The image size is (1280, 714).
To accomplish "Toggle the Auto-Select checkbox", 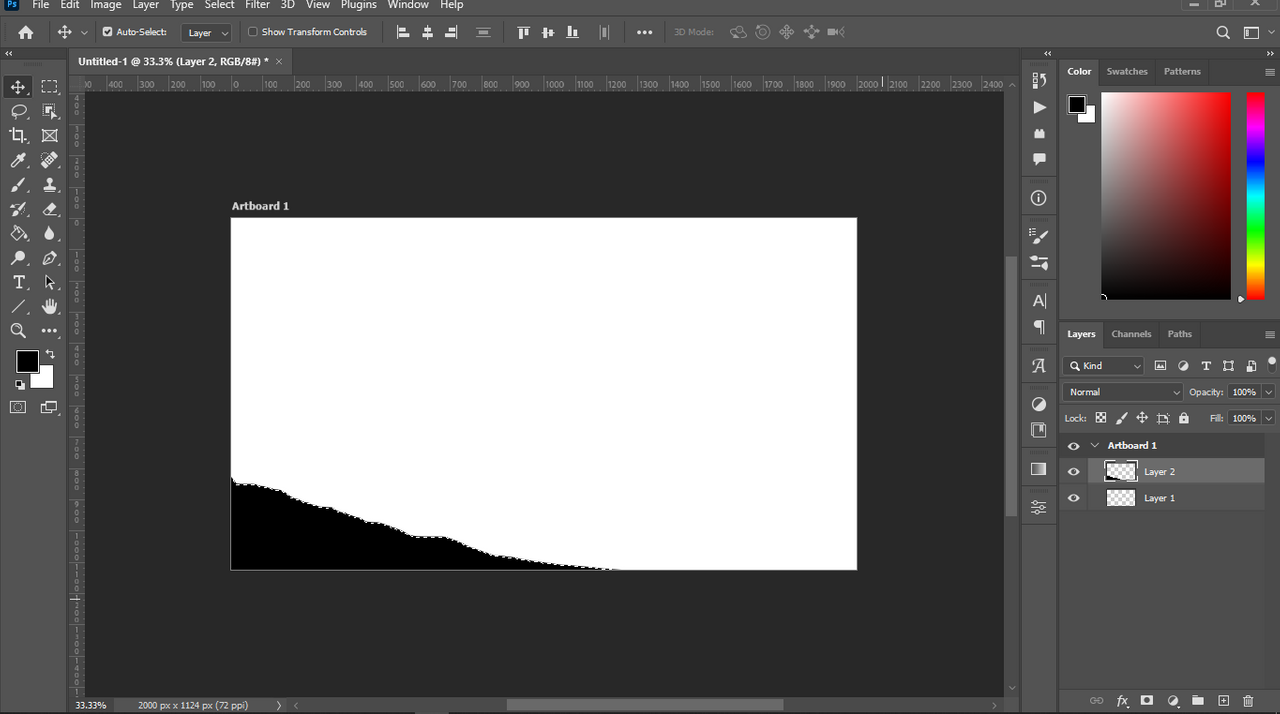I will (x=108, y=32).
